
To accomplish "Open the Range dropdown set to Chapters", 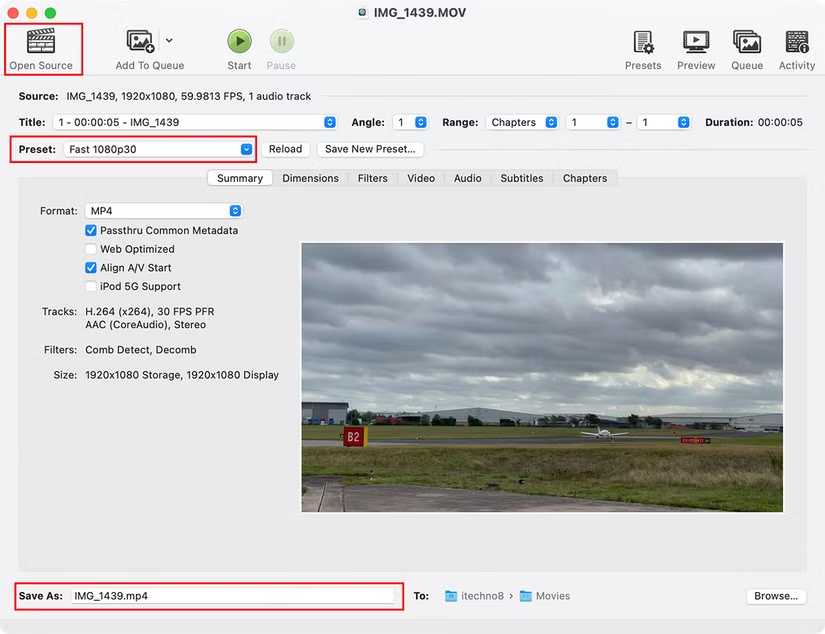I will 522,122.
